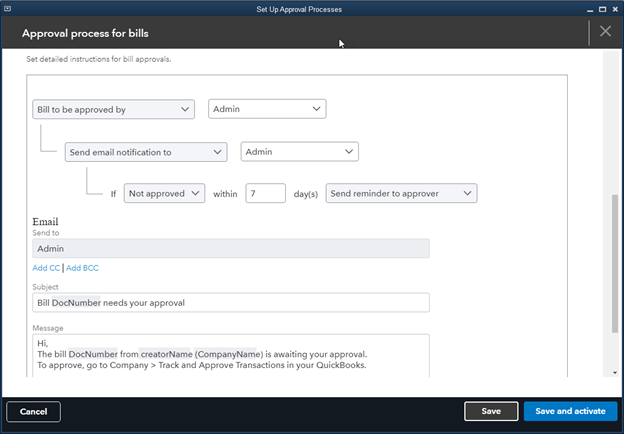This screenshot has height=434, width=624.
Task: Click the Send to Admin field
Action: click(x=230, y=248)
